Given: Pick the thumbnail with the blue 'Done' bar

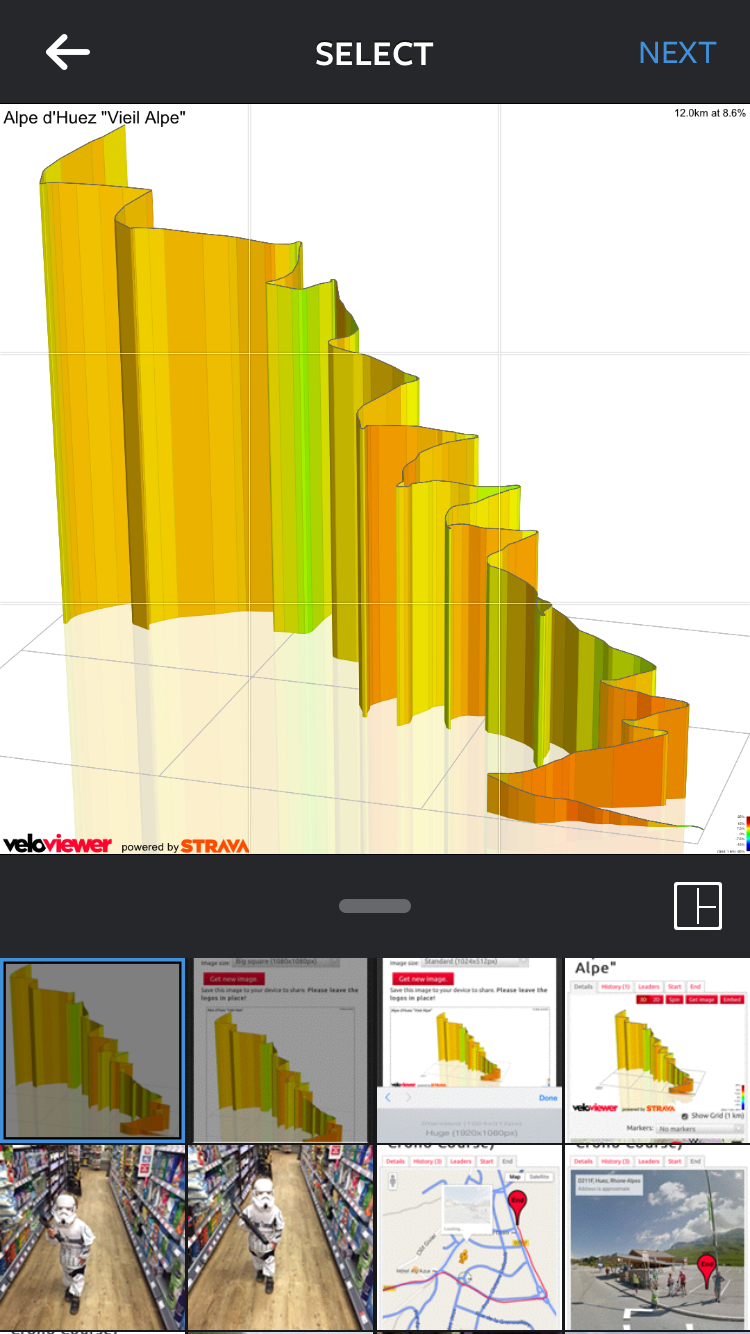Looking at the screenshot, I should pyautogui.click(x=470, y=1050).
